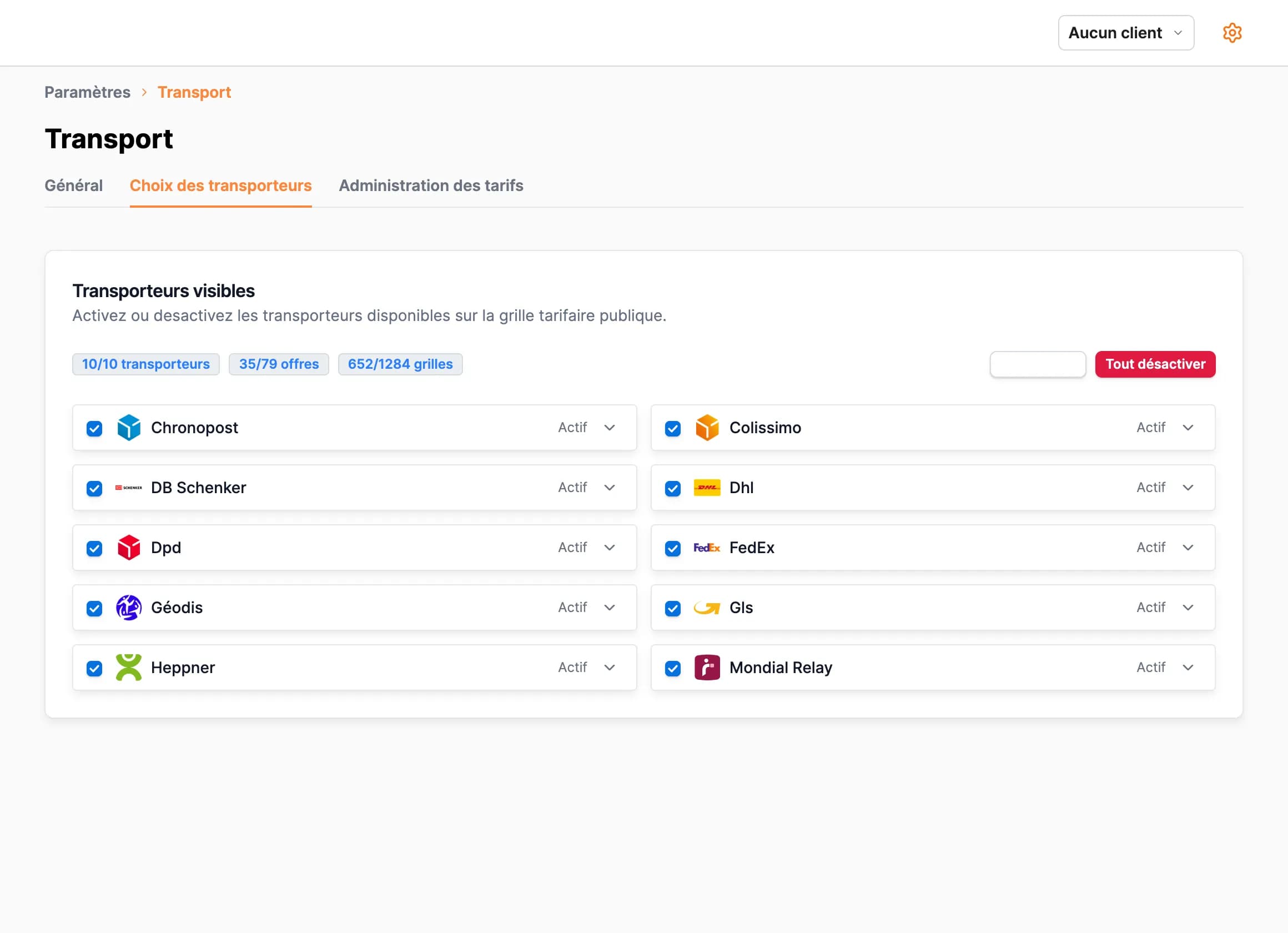The image size is (1288, 933).
Task: Expand the Heppner carrier details
Action: (x=610, y=668)
